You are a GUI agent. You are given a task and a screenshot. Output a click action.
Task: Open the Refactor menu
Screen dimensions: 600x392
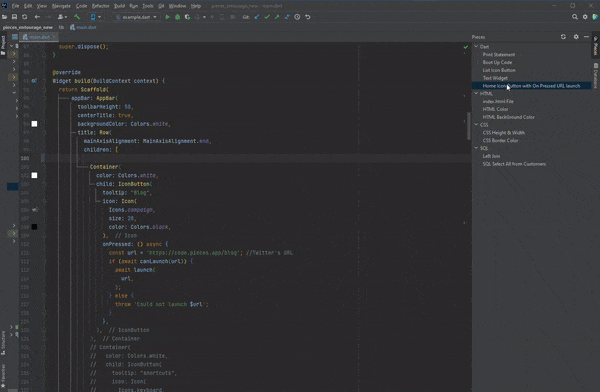(101, 6)
